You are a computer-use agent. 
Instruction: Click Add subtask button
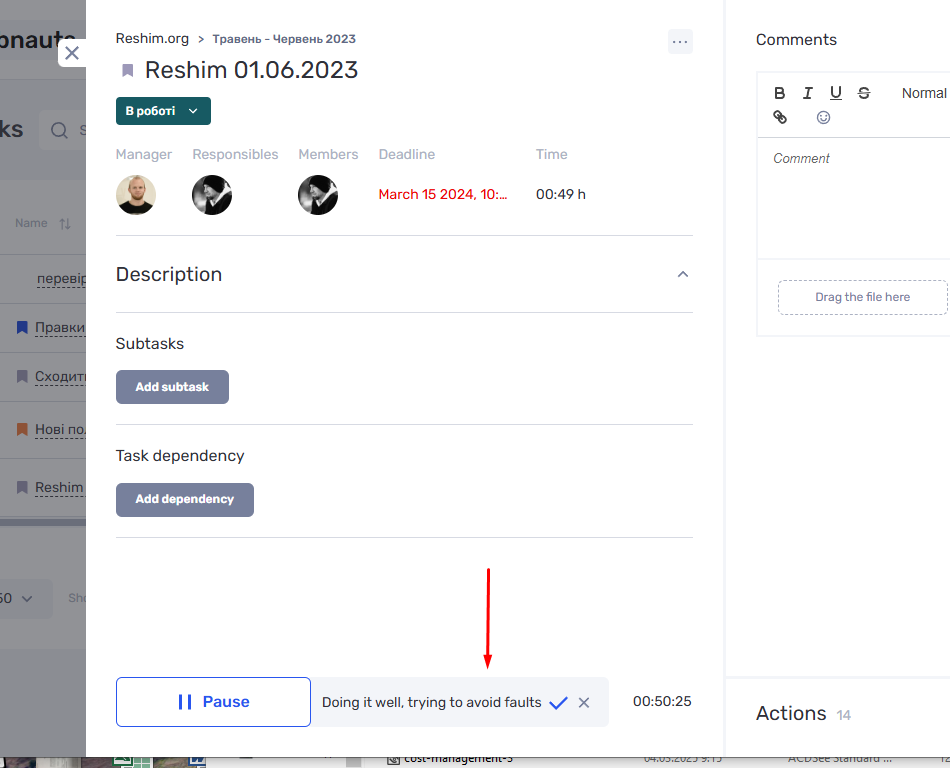[x=172, y=387]
